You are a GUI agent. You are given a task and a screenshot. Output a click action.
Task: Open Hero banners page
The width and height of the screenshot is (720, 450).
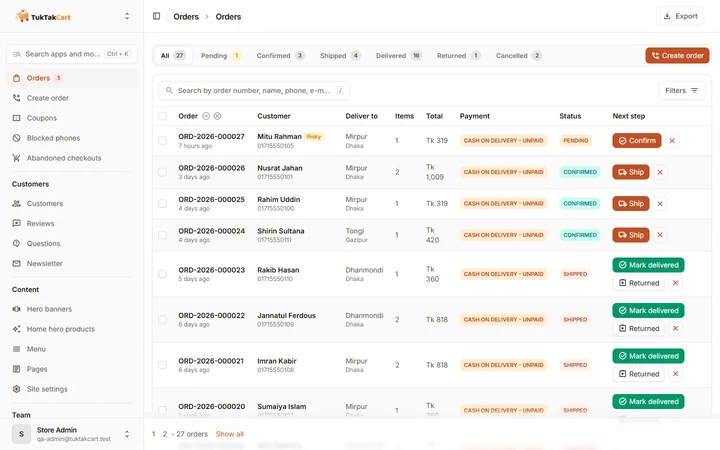coord(72,309)
